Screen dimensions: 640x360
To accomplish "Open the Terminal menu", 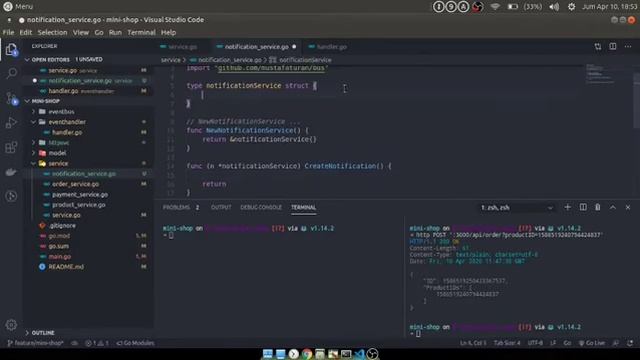I will [x=141, y=32].
